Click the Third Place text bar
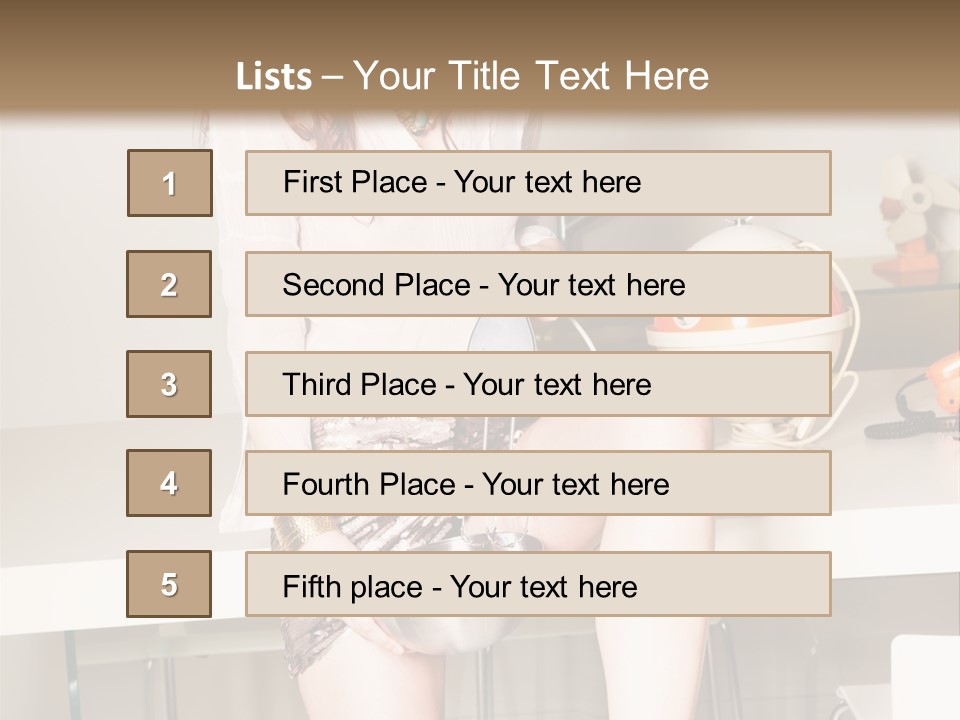Image resolution: width=960 pixels, height=720 pixels. [x=538, y=384]
